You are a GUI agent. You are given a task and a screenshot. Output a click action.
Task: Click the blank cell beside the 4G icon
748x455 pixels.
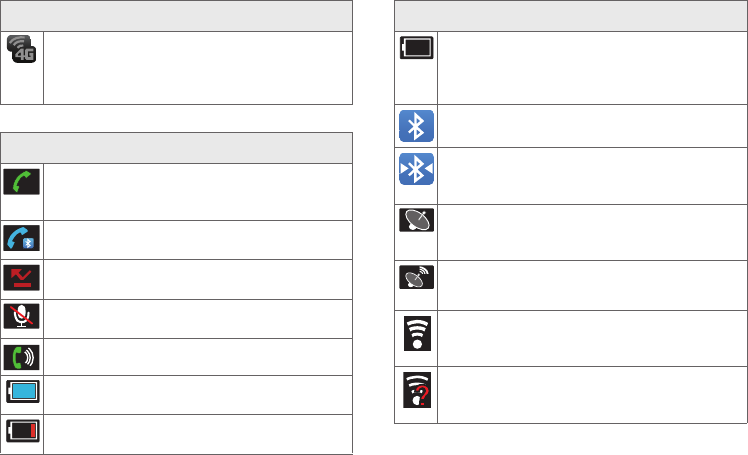[x=198, y=67]
